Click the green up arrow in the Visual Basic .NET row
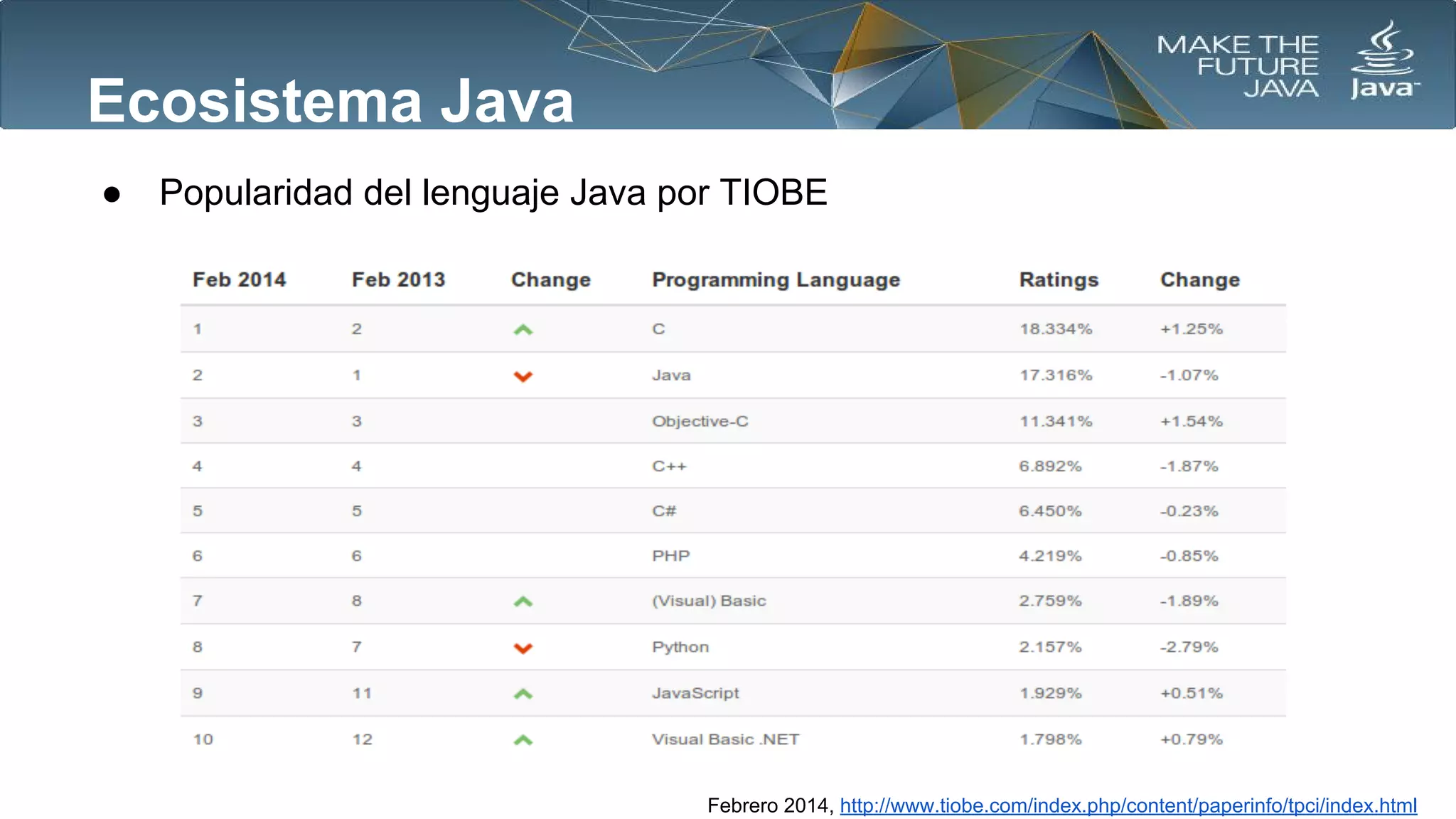This screenshot has height=819, width=1456. coord(523,740)
